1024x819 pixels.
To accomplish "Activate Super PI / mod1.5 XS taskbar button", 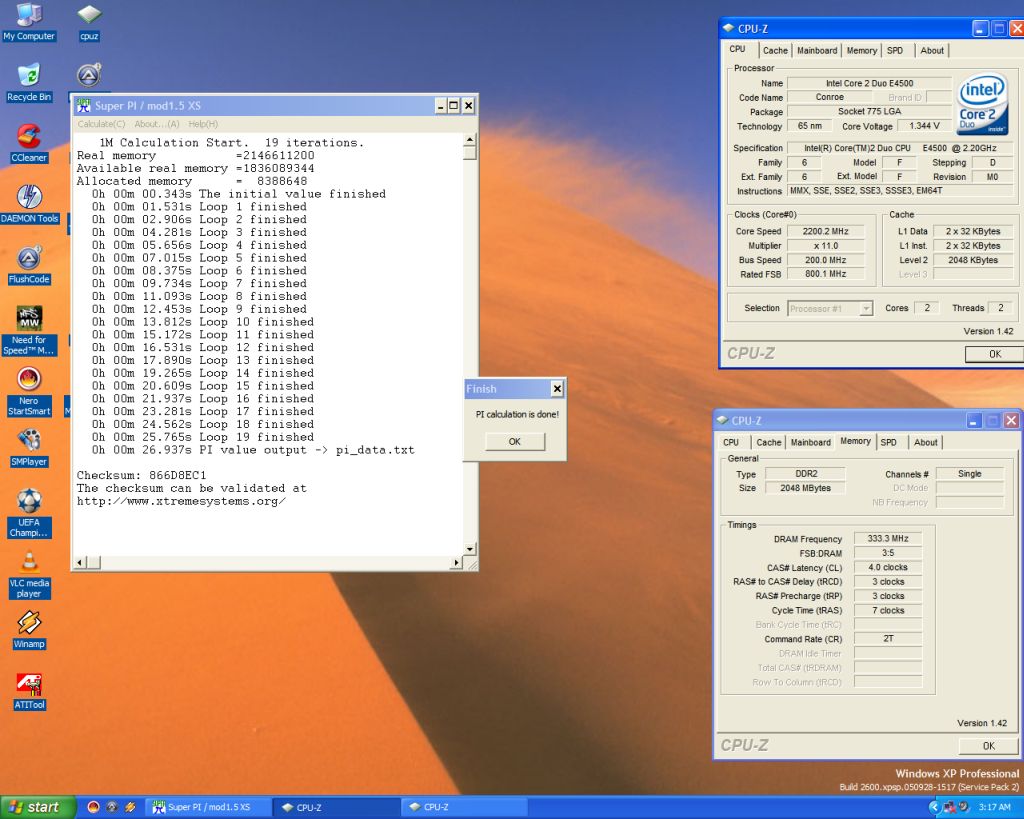I will click(x=208, y=807).
